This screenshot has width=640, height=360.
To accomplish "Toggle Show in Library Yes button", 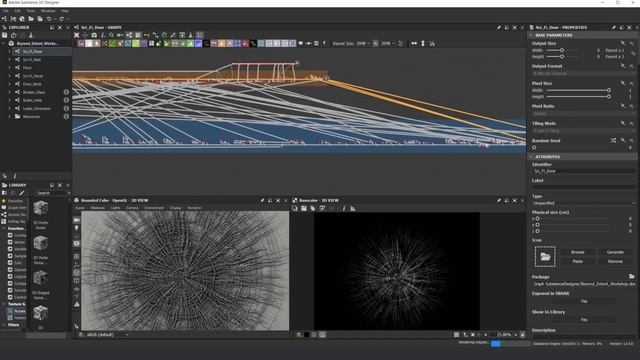I will point(584,320).
